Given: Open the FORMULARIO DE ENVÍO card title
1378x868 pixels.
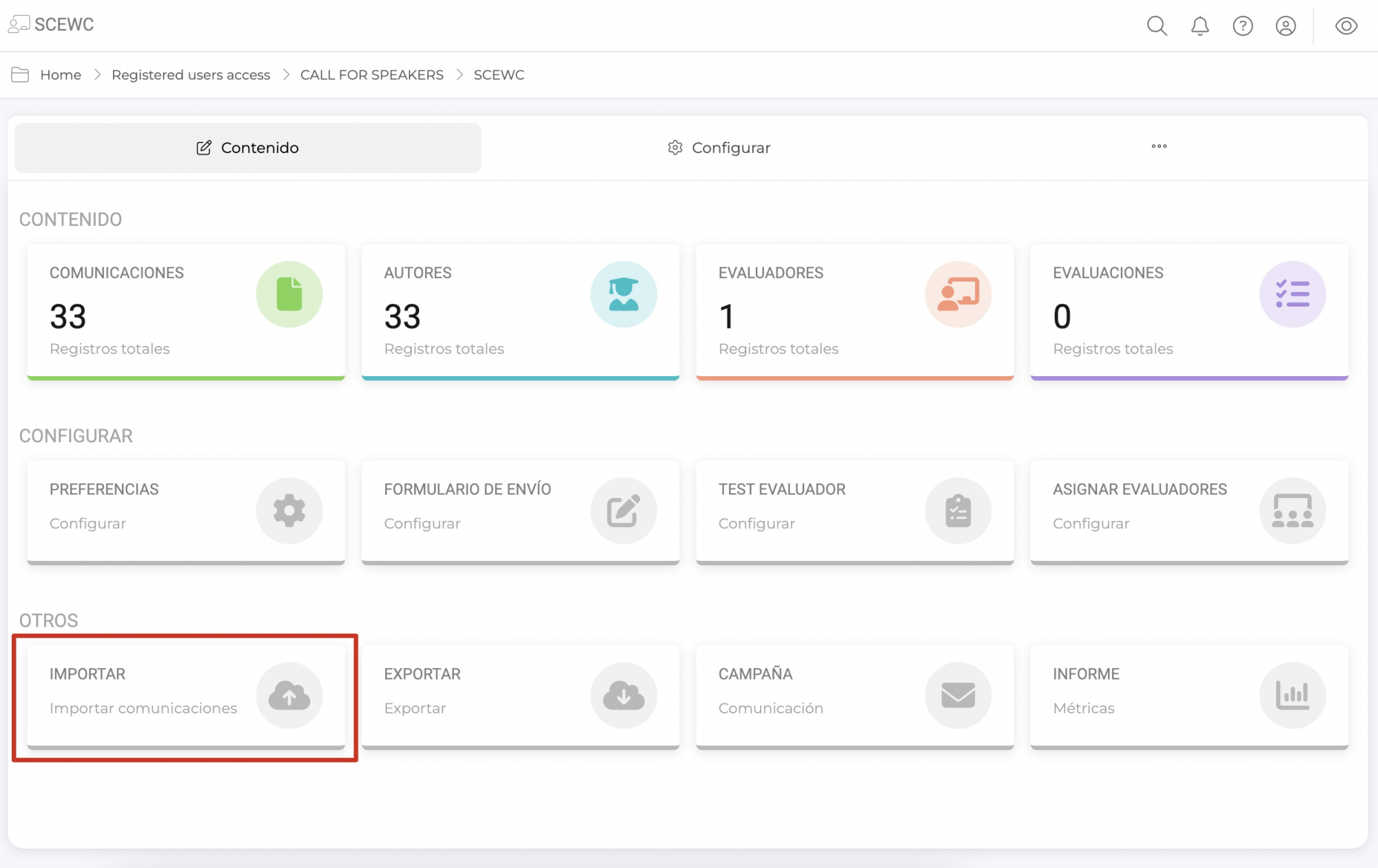Looking at the screenshot, I should (x=467, y=489).
